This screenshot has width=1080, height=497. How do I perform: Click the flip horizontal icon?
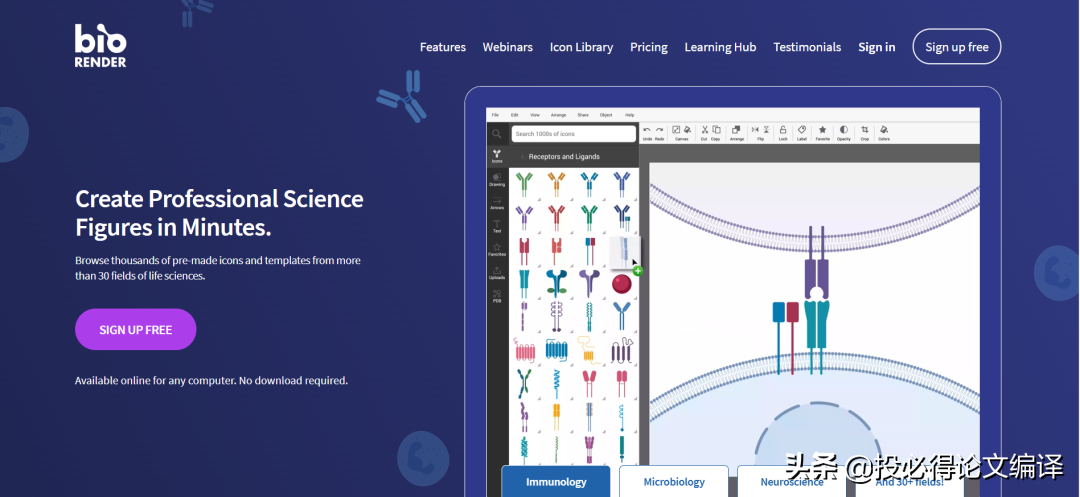click(x=755, y=129)
